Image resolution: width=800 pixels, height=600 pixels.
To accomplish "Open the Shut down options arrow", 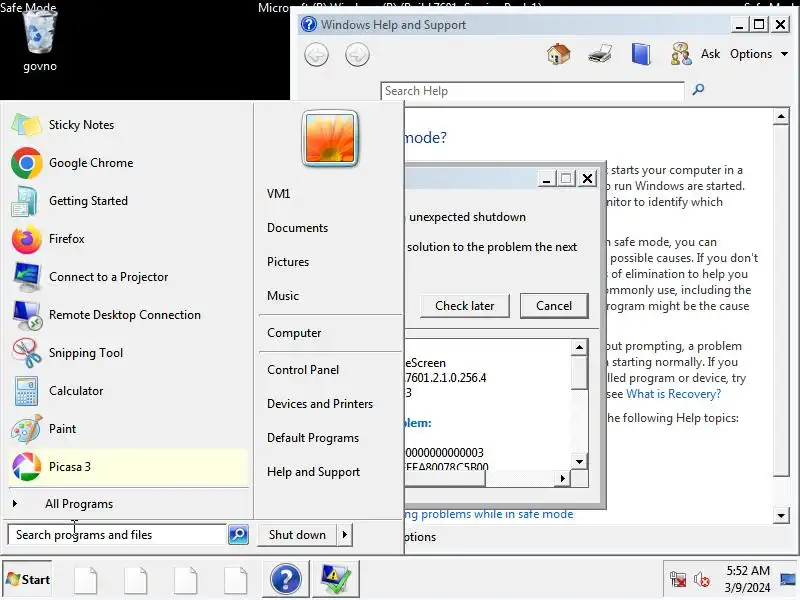I will (x=344, y=535).
